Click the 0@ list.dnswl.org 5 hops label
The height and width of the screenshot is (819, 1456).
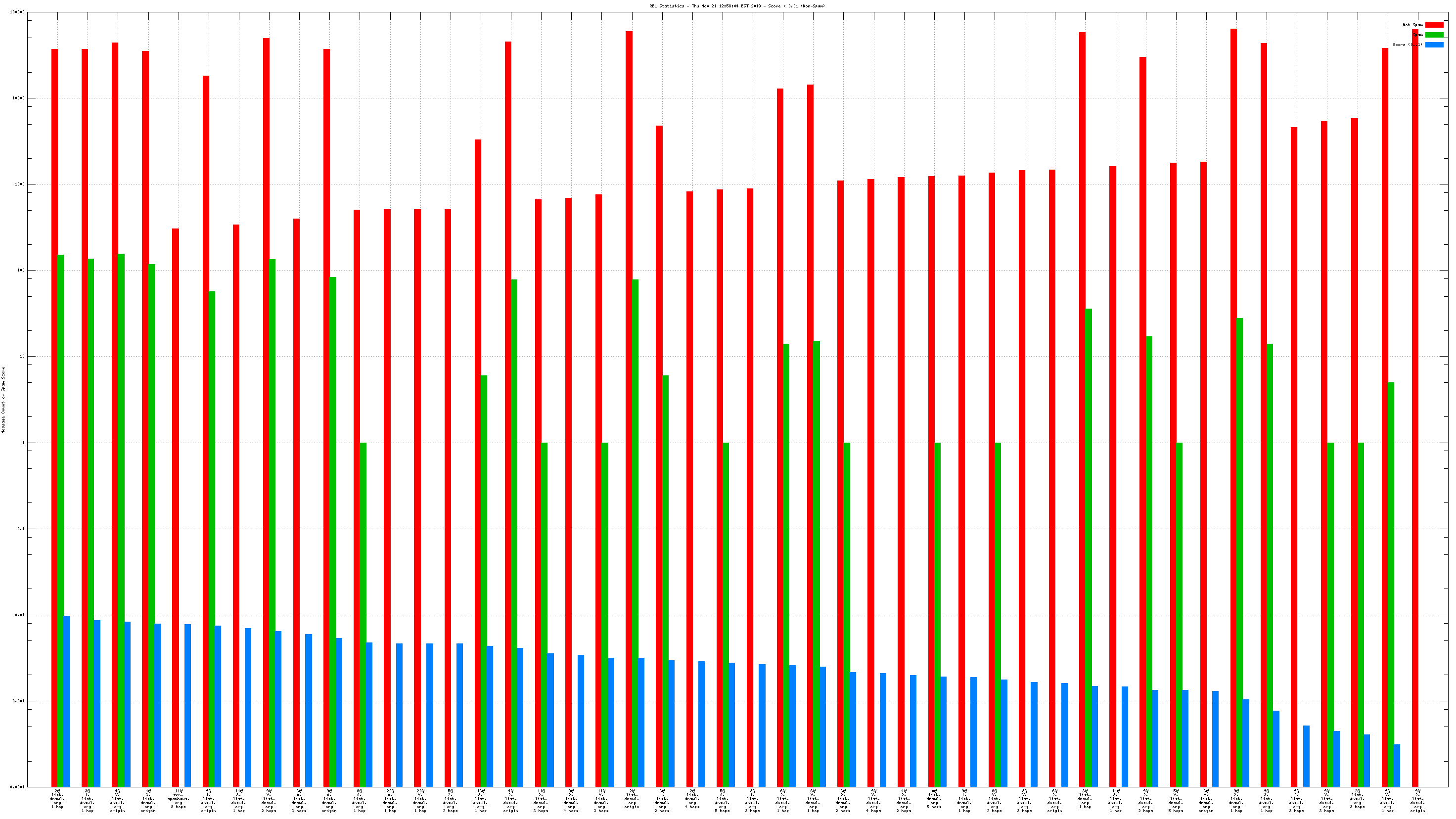[934, 799]
